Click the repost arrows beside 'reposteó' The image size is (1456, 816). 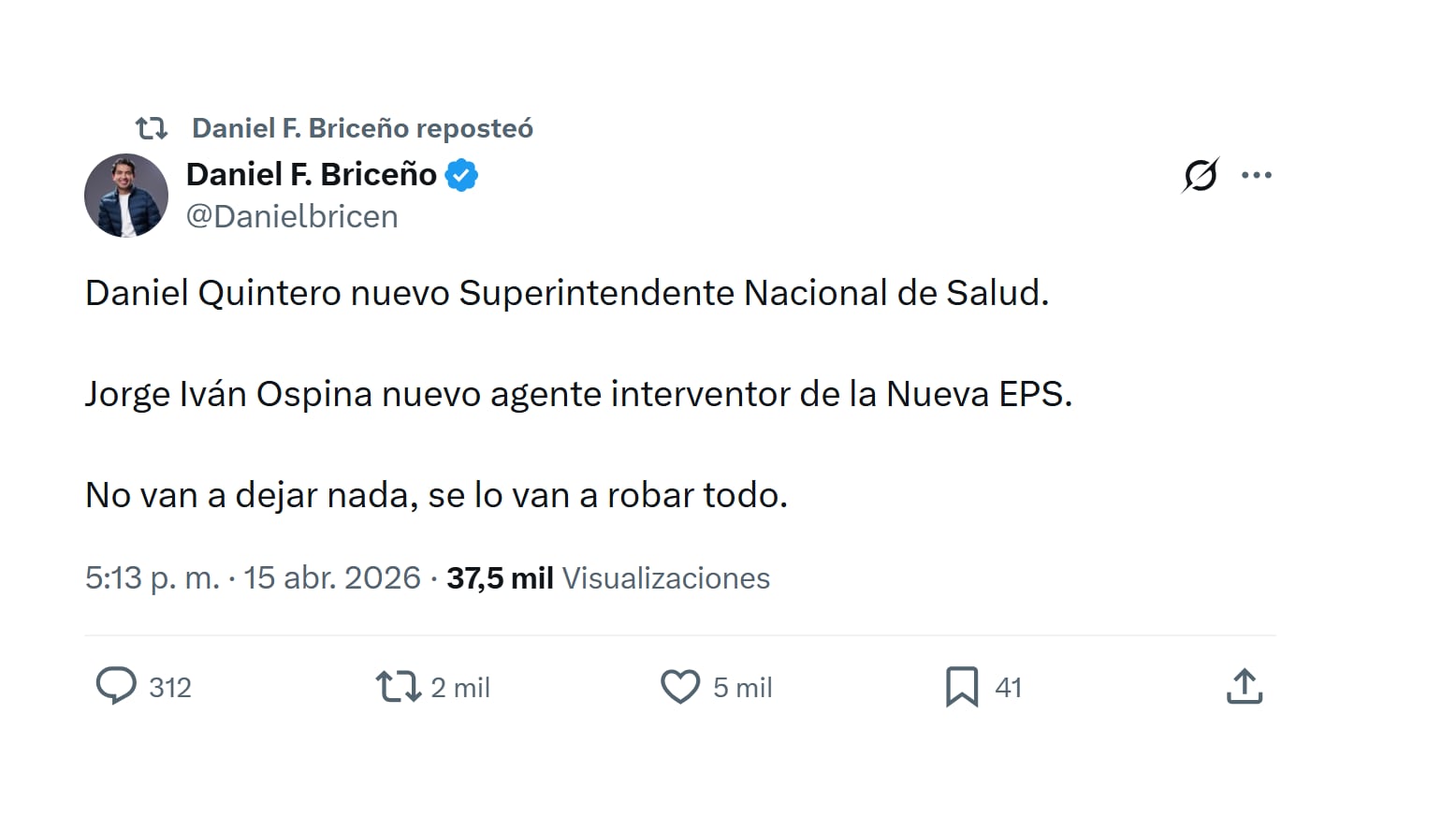tap(152, 127)
